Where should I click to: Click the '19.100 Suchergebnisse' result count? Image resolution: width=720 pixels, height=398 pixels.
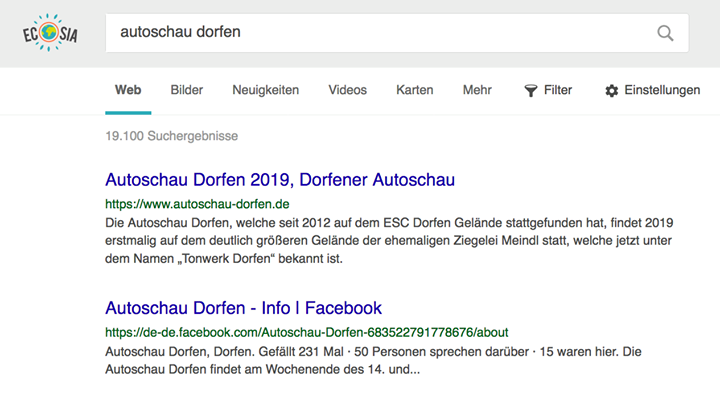(x=171, y=136)
